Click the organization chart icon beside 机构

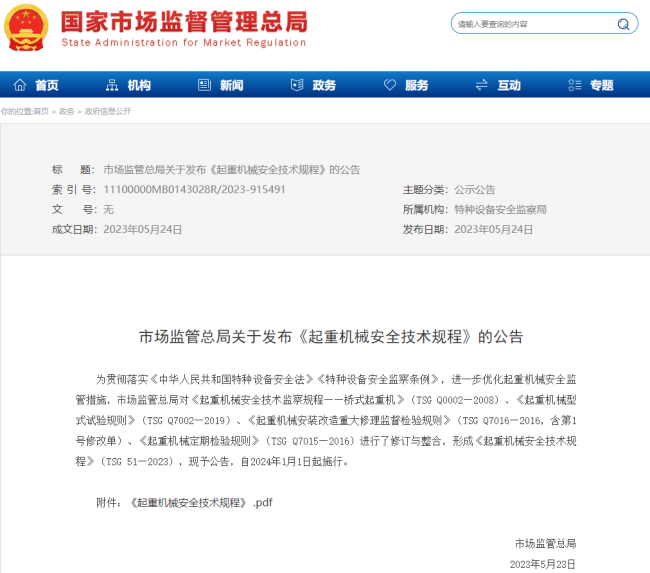(112, 85)
